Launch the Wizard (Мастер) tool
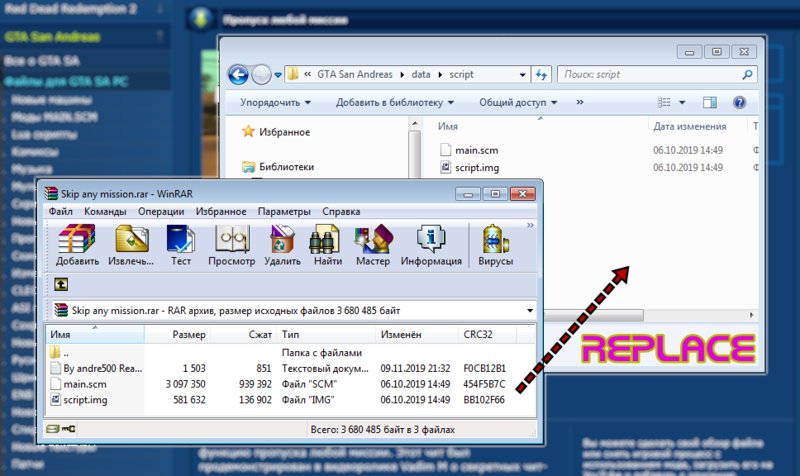The width and height of the screenshot is (800, 476). coord(373,245)
